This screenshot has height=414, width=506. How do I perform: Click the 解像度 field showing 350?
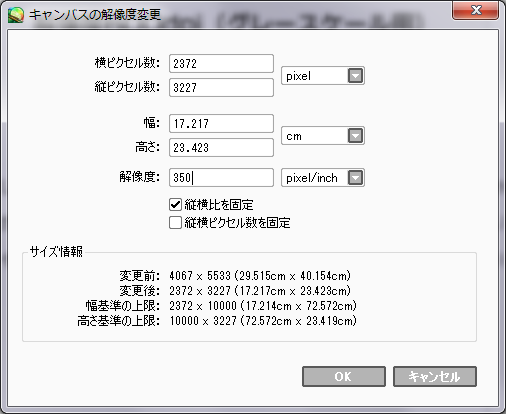pos(221,178)
